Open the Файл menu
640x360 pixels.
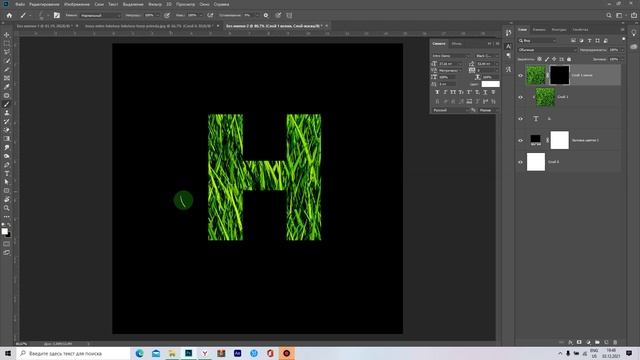coord(20,4)
